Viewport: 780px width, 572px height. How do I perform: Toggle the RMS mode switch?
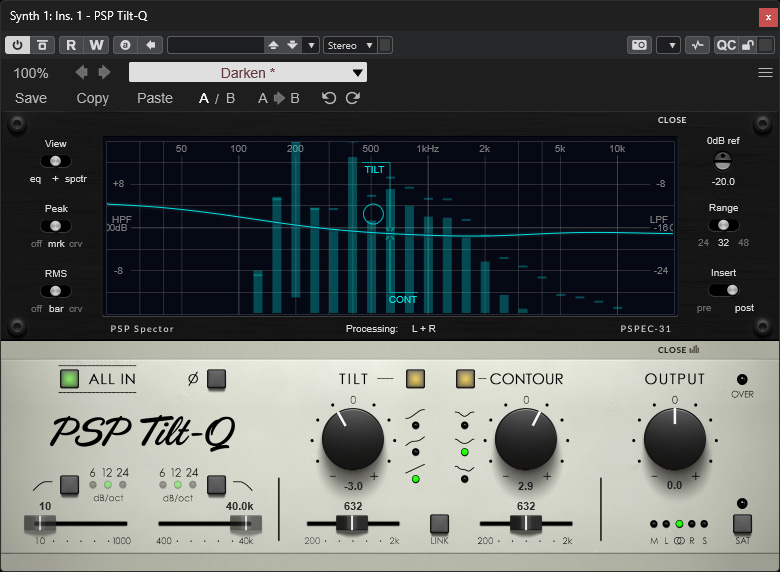click(56, 291)
